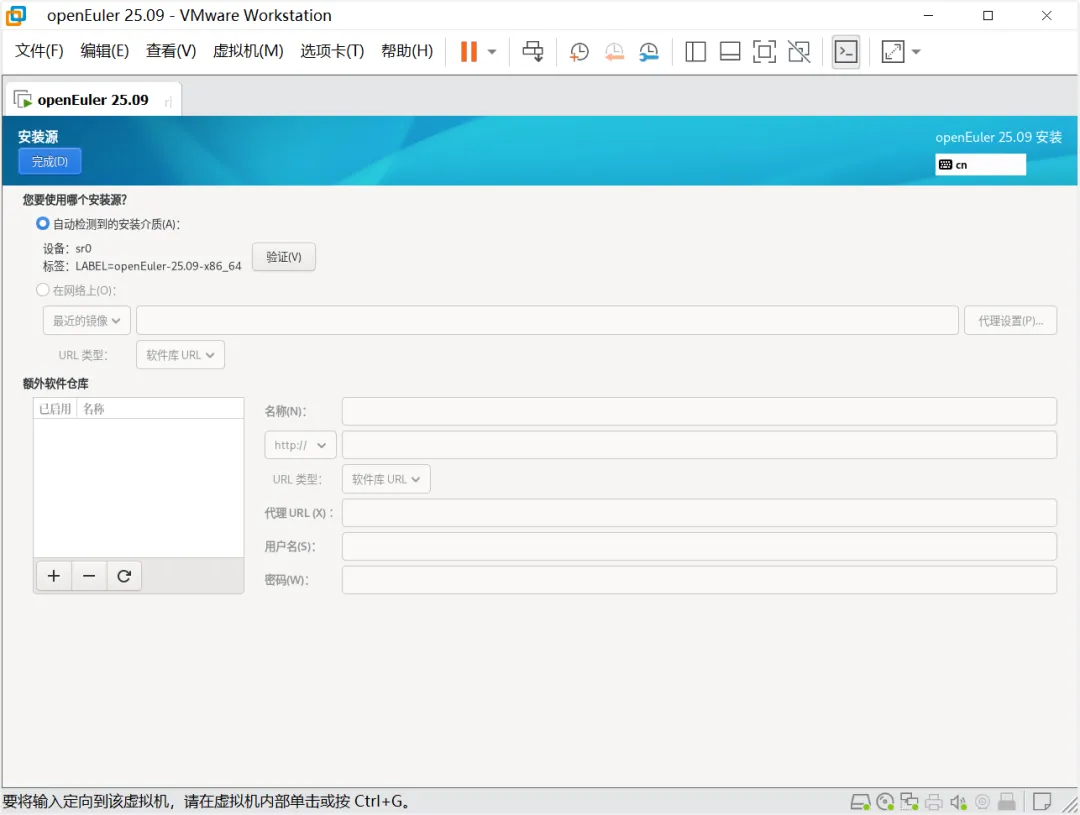This screenshot has width=1080, height=815.
Task: Click the 设备: sr0 text
Action: pos(68,248)
